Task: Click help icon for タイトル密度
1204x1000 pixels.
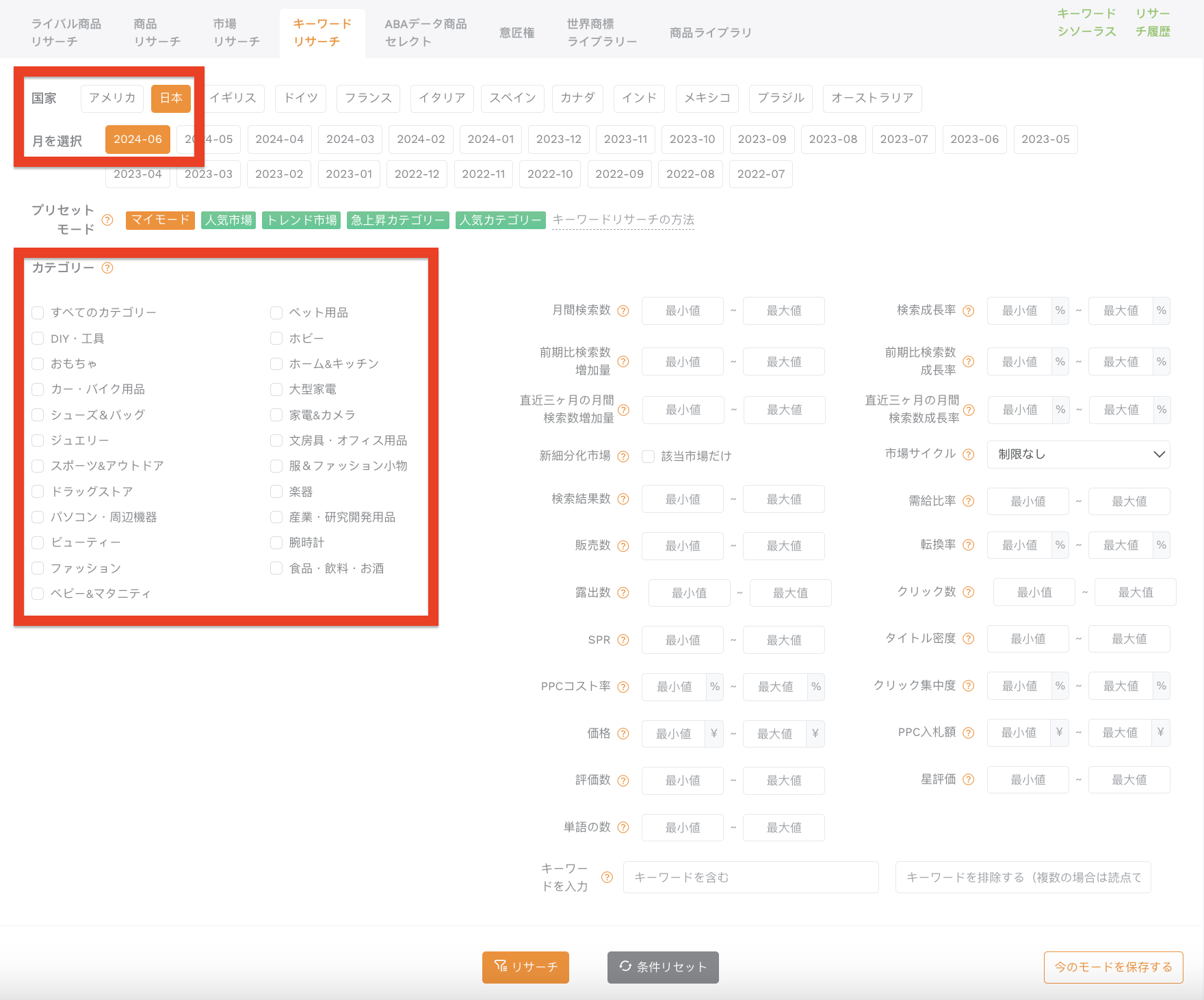Action: point(969,639)
